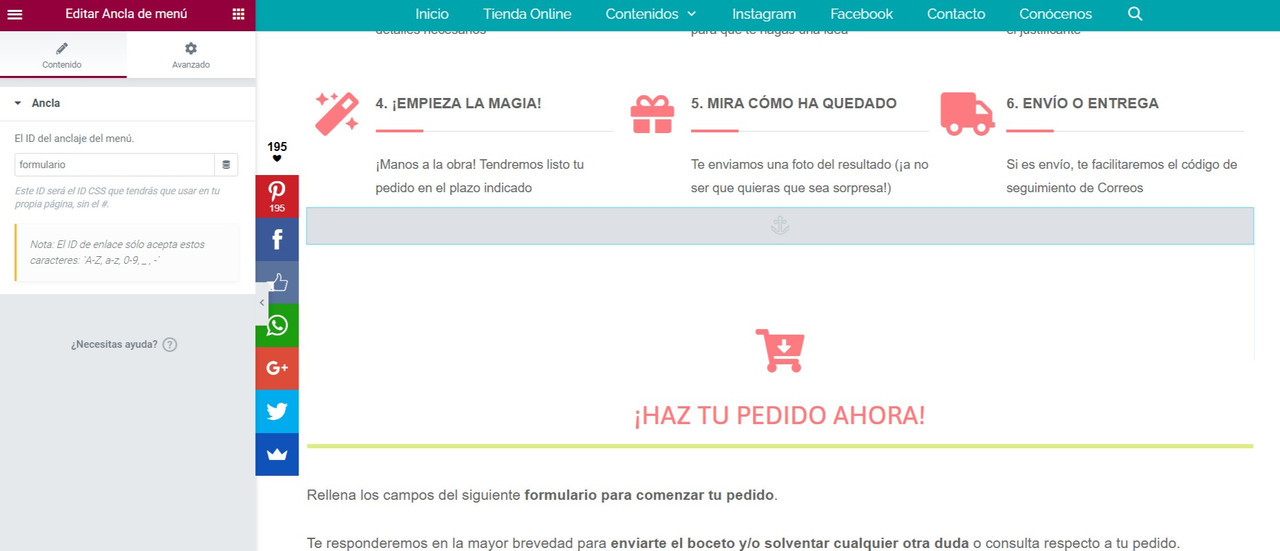1280x551 pixels.
Task: Open the Elementor hamburger menu
Action: click(x=15, y=14)
